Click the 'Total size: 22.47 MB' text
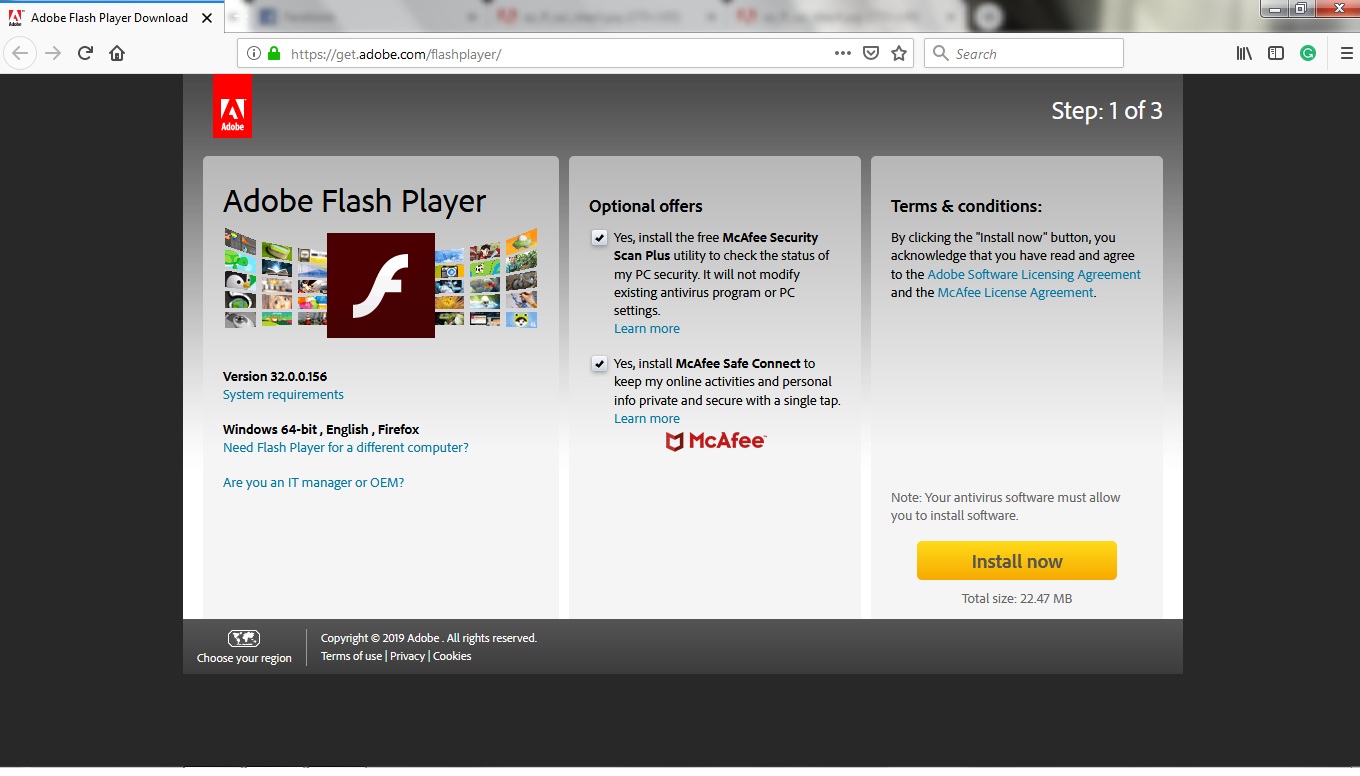The image size is (1360, 776). point(1017,599)
